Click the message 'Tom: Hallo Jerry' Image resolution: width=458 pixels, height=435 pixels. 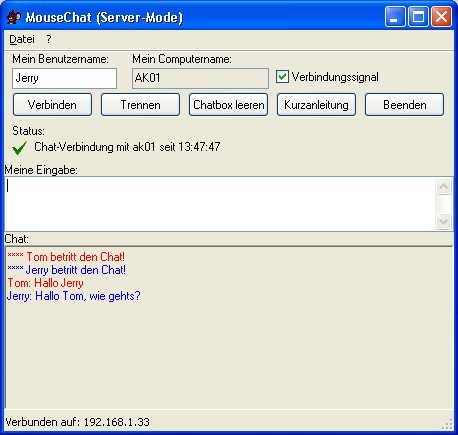pos(45,283)
